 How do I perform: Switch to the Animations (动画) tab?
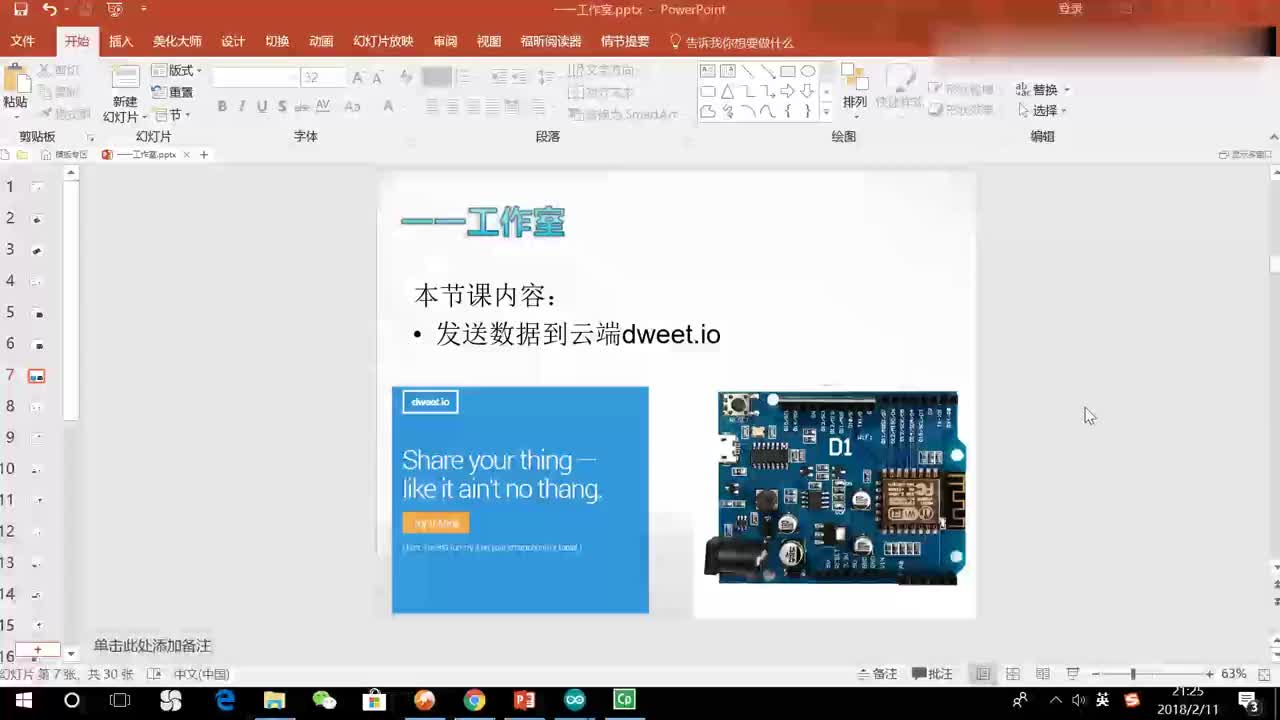[321, 42]
